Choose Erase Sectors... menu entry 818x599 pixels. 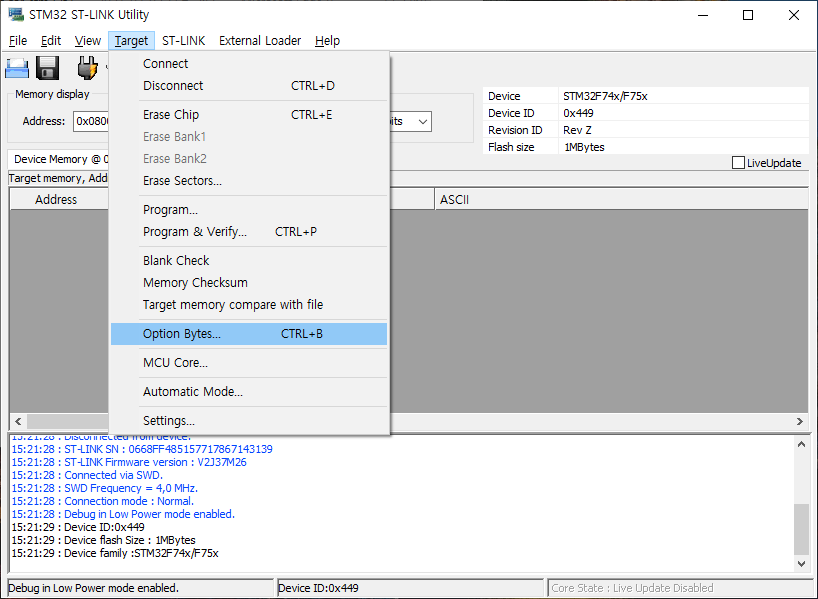249,181
